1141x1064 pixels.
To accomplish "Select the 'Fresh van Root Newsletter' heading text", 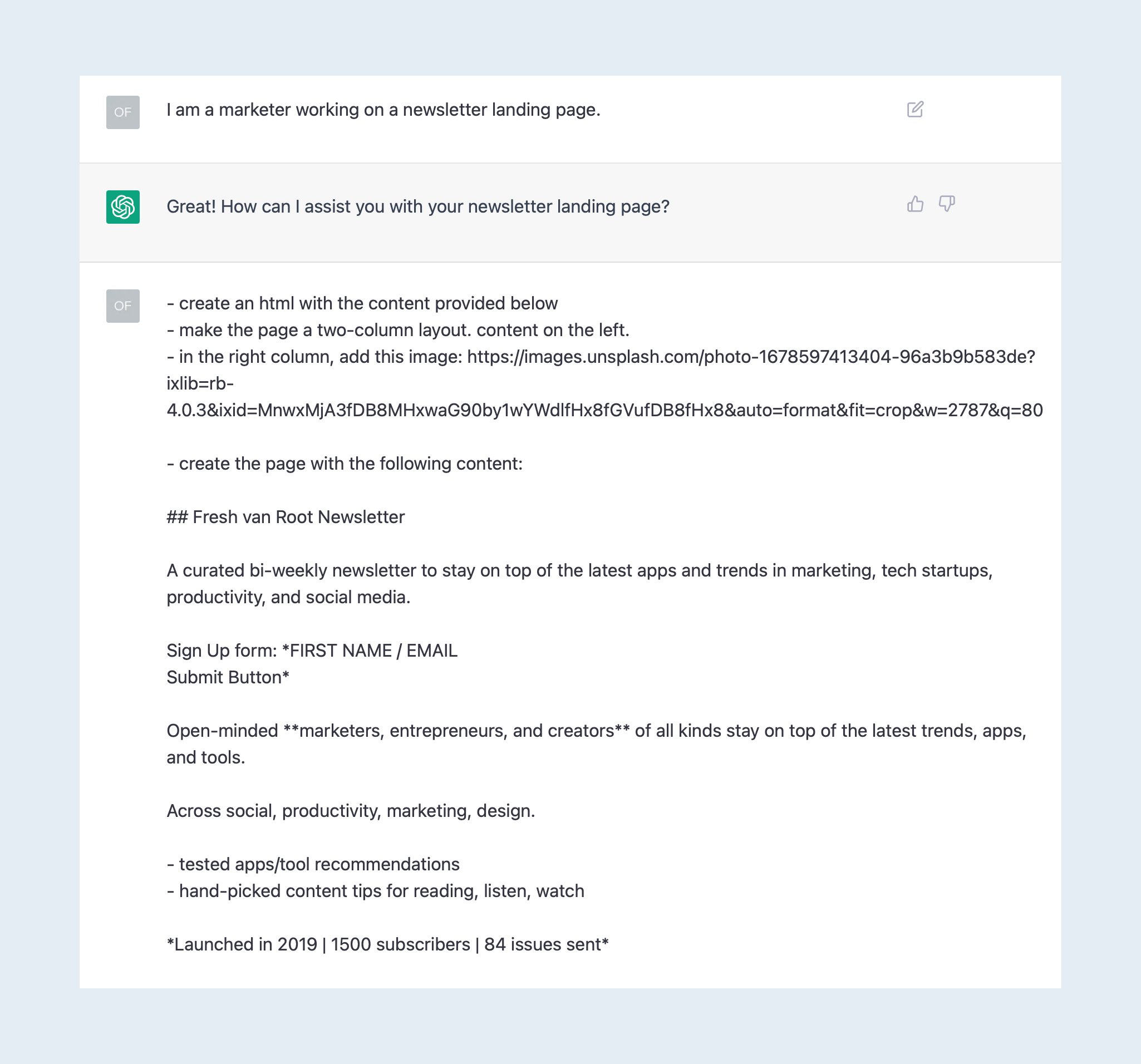I will (x=298, y=517).
